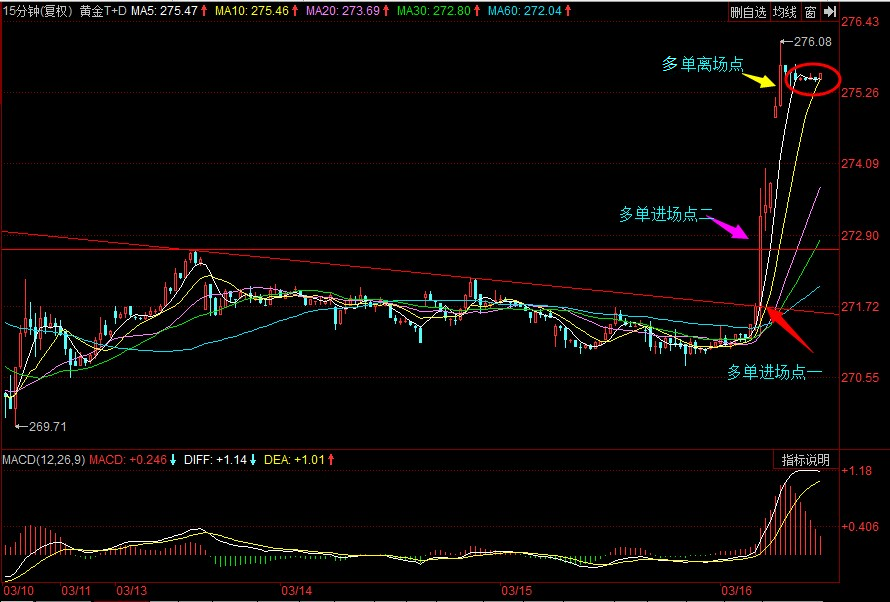Click the 03/10 date marker
This screenshot has width=890, height=602.
[x=18, y=591]
